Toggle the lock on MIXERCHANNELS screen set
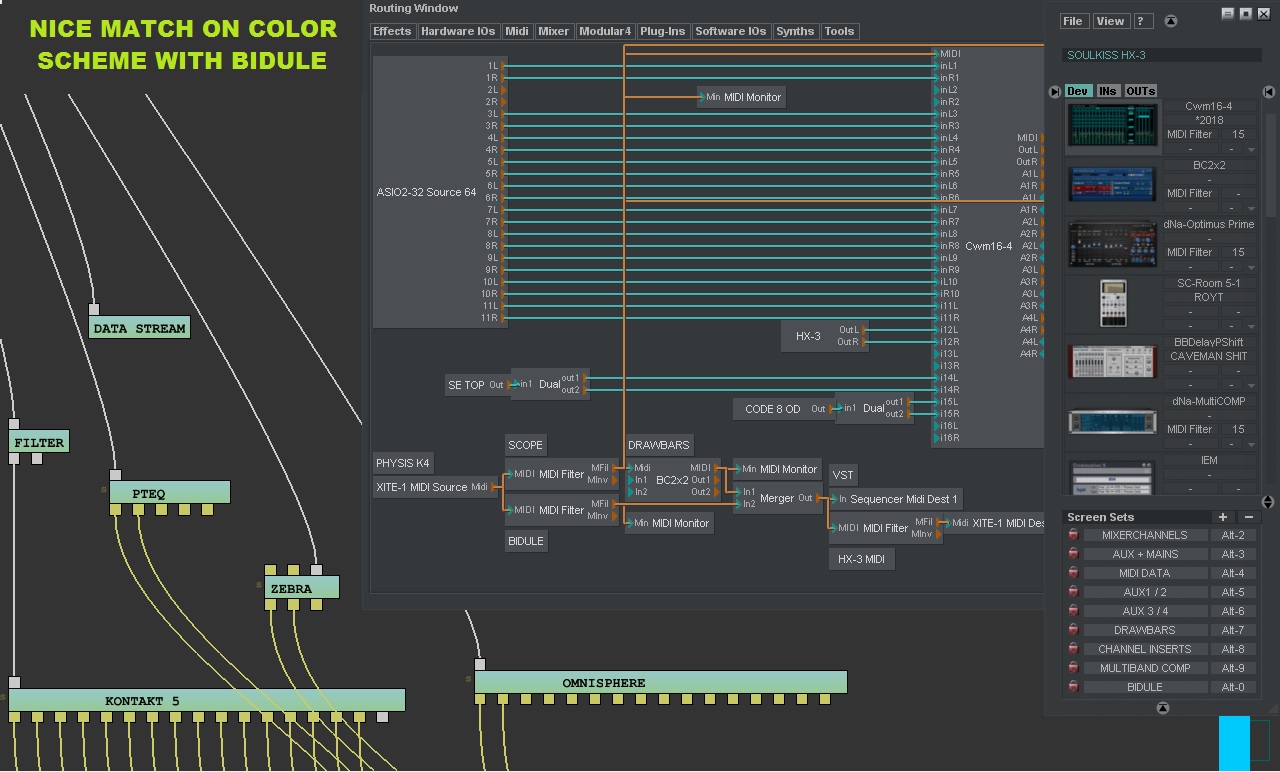Image resolution: width=1280 pixels, height=772 pixels. [1074, 535]
